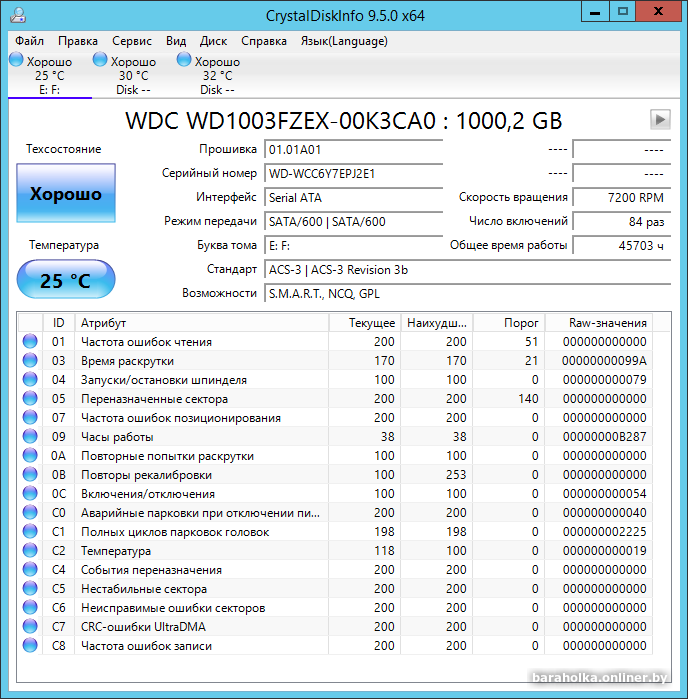Click the Стандарт field ACS-3 Revision 3b

tap(467, 270)
